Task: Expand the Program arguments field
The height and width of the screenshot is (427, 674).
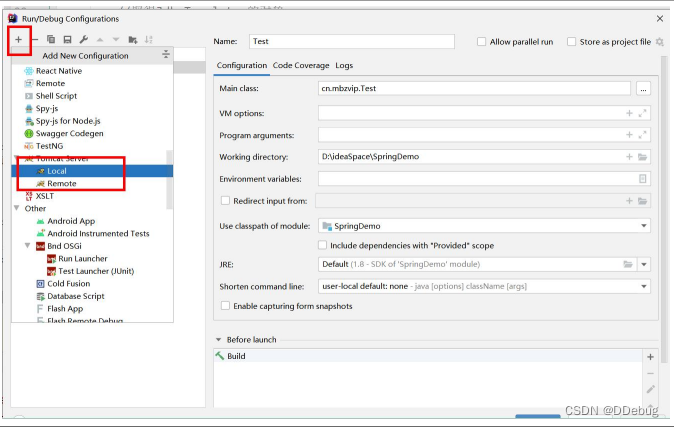Action: click(642, 135)
